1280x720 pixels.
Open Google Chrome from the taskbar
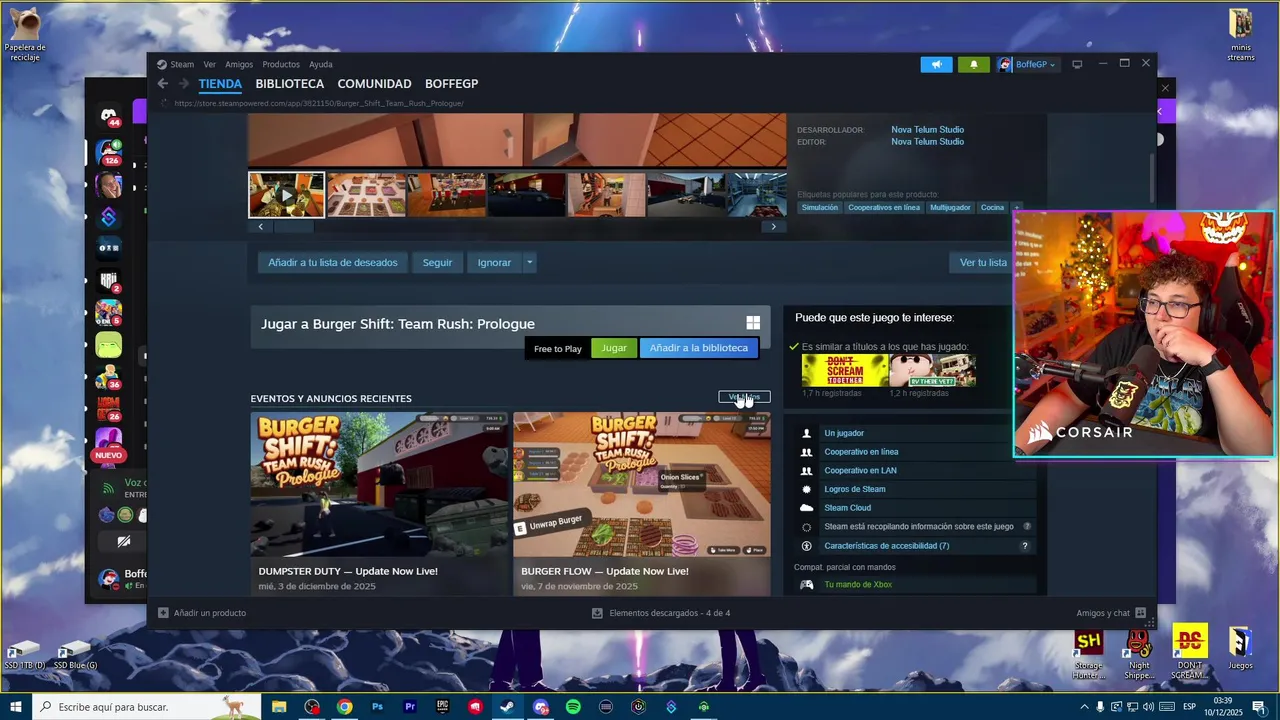[344, 707]
